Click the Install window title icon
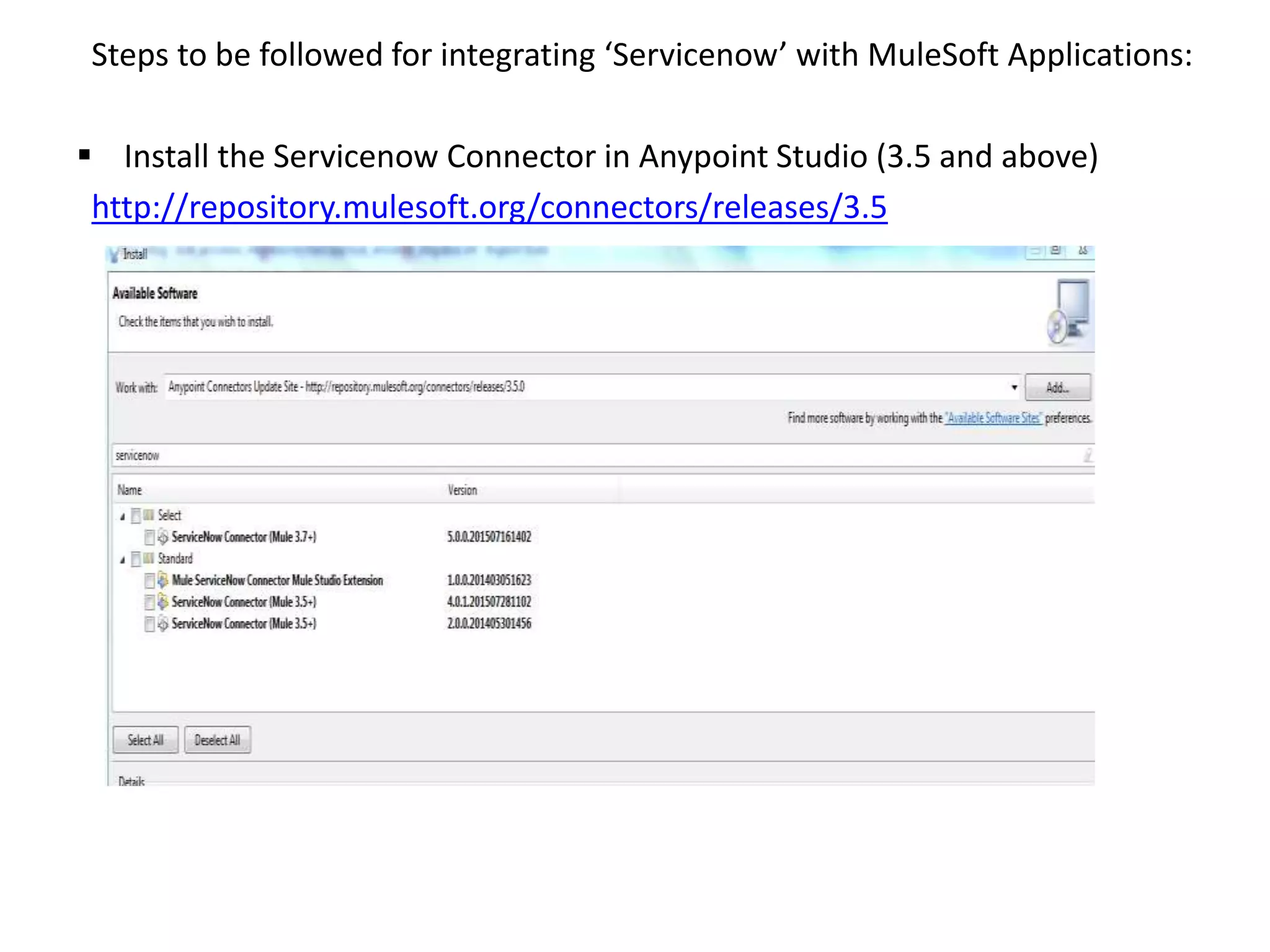Screen dimensions: 1270x952 (113, 255)
